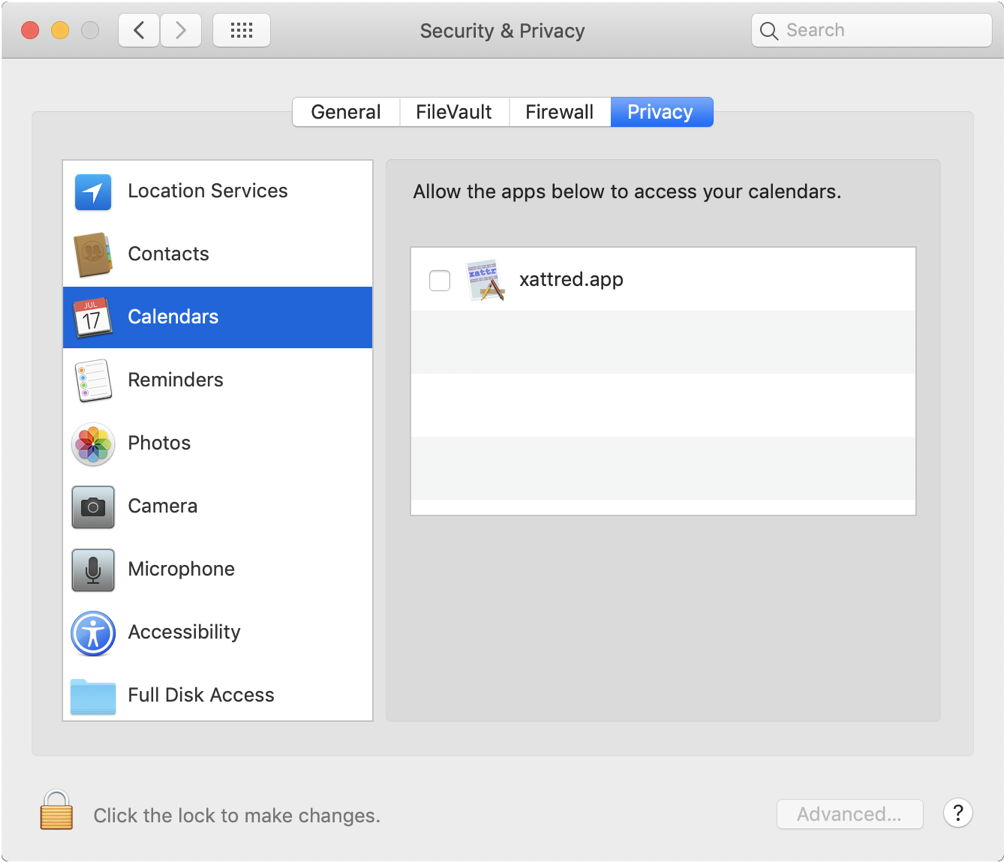Open Reminders via its list icon
Screen dimensions: 1004x863
[93, 381]
